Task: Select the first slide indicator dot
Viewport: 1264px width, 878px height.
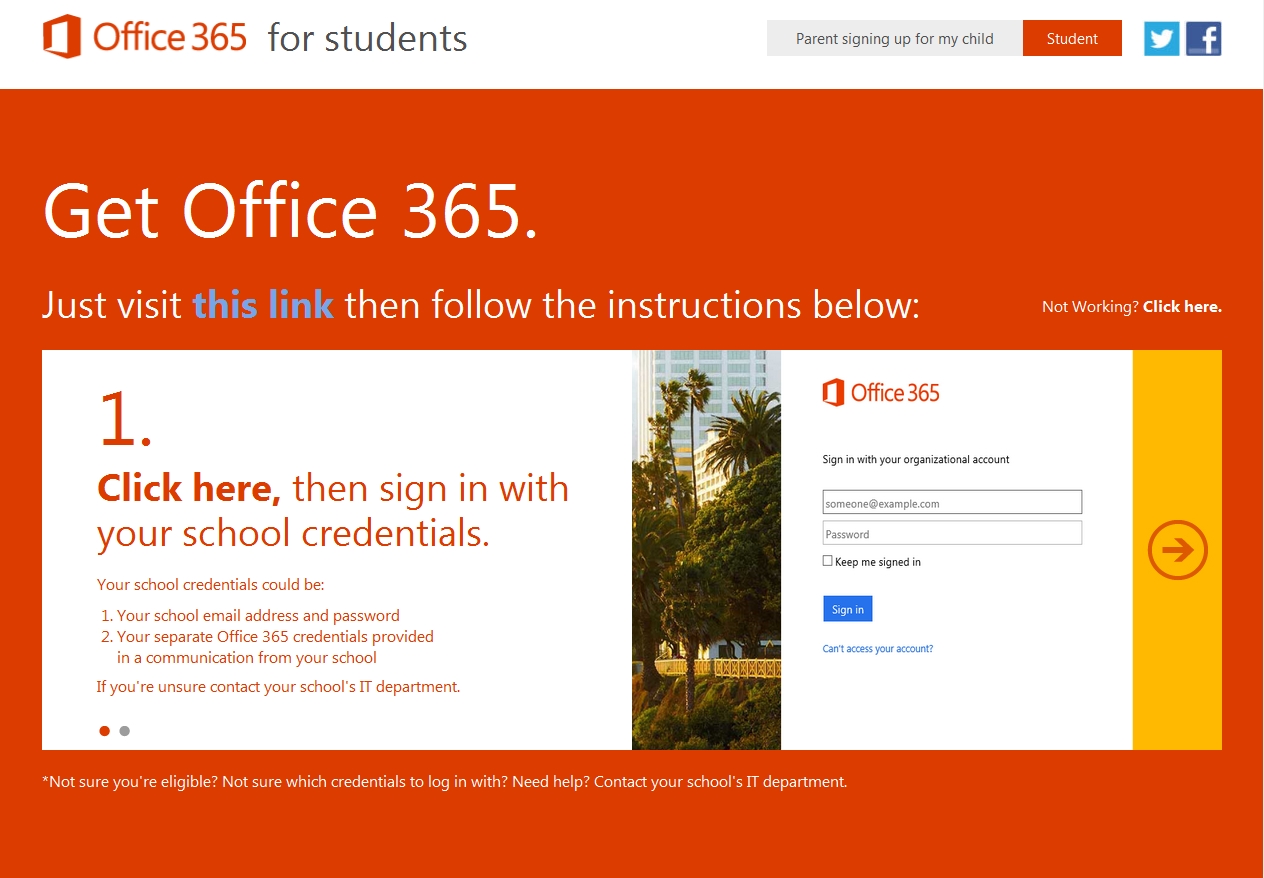Action: (x=105, y=731)
